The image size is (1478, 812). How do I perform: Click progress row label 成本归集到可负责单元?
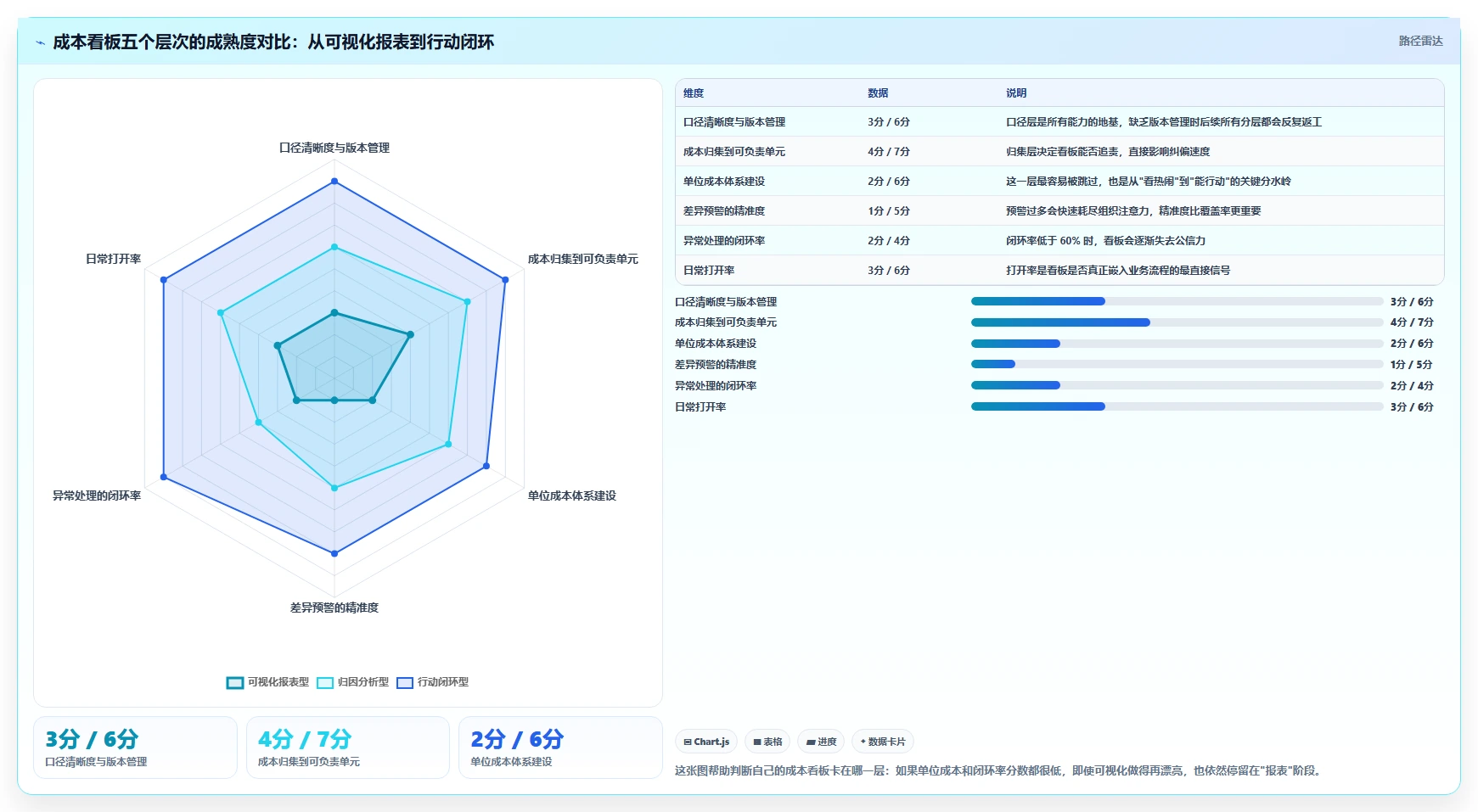coord(726,322)
